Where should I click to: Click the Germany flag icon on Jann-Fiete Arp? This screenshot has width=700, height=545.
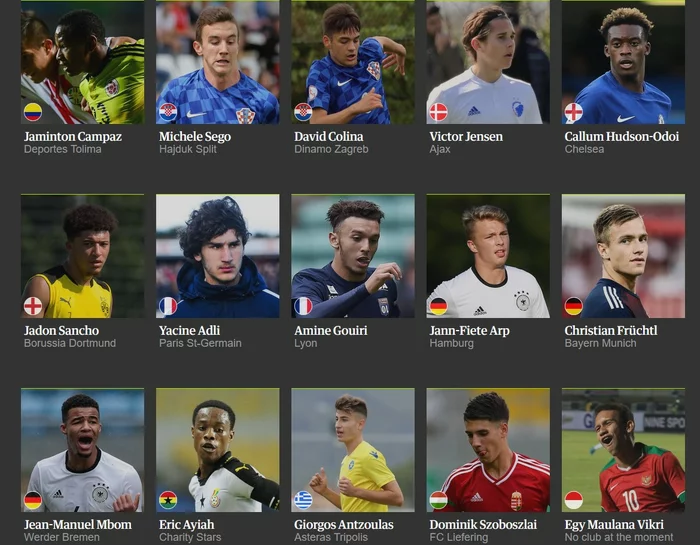tap(438, 306)
